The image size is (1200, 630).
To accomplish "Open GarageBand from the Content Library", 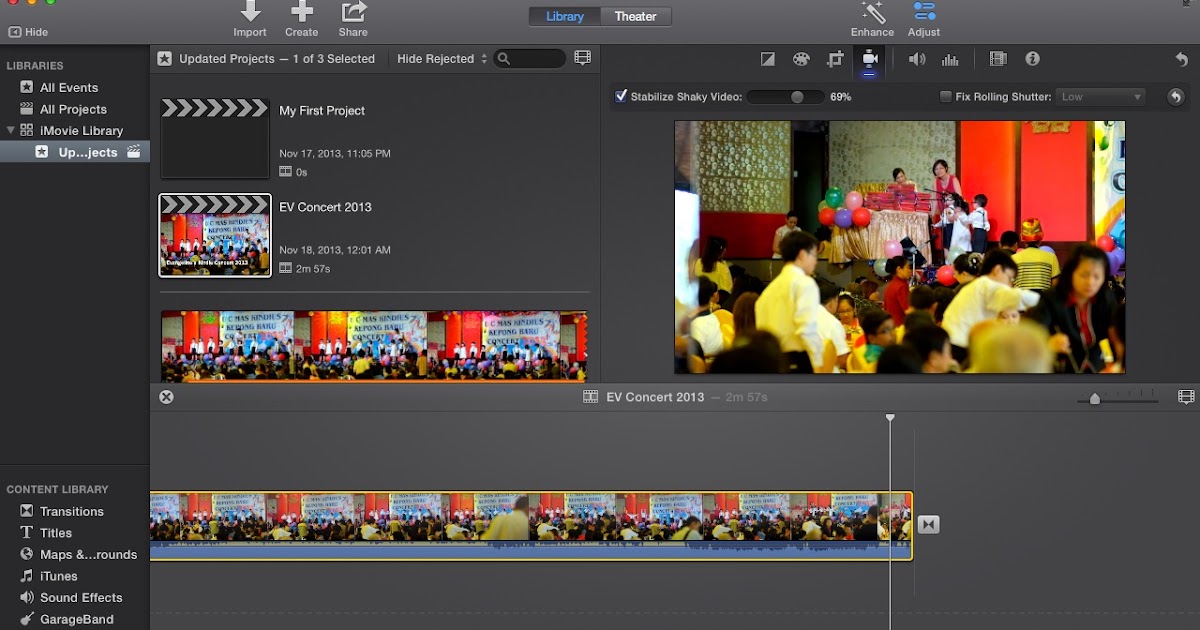I will click(x=74, y=619).
